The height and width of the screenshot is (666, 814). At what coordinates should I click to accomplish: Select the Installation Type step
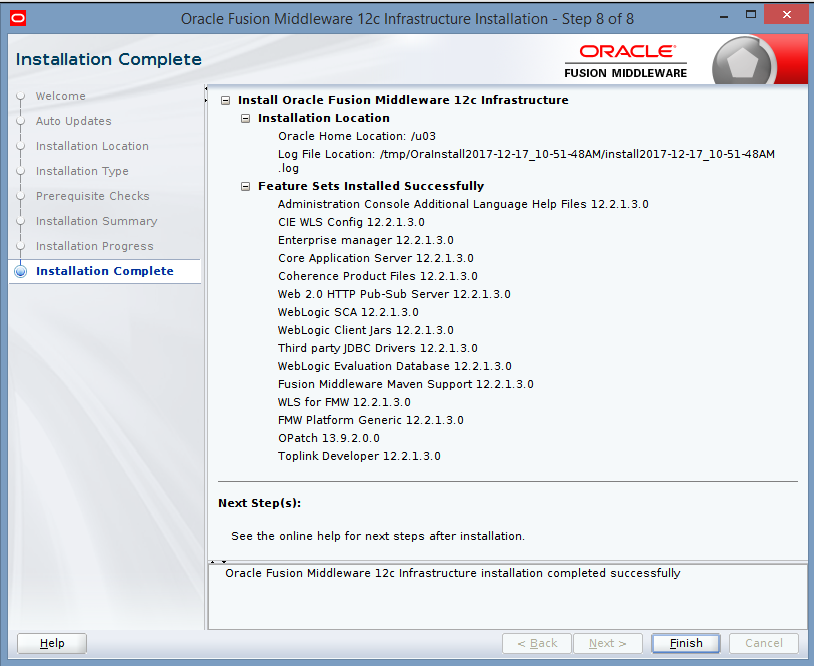point(82,171)
